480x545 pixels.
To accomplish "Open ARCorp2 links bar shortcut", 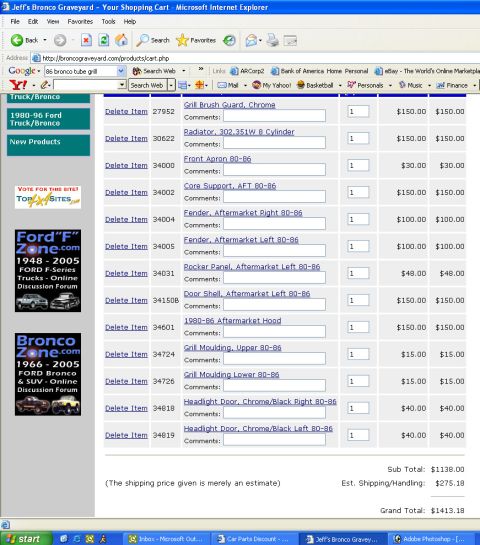I will point(247,71).
